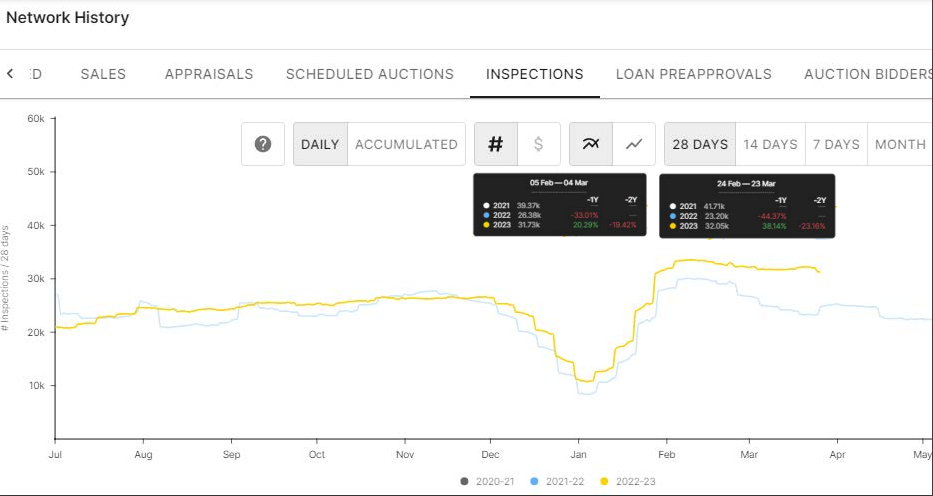933x496 pixels.
Task: Select the DAILY view toggle
Action: (320, 144)
